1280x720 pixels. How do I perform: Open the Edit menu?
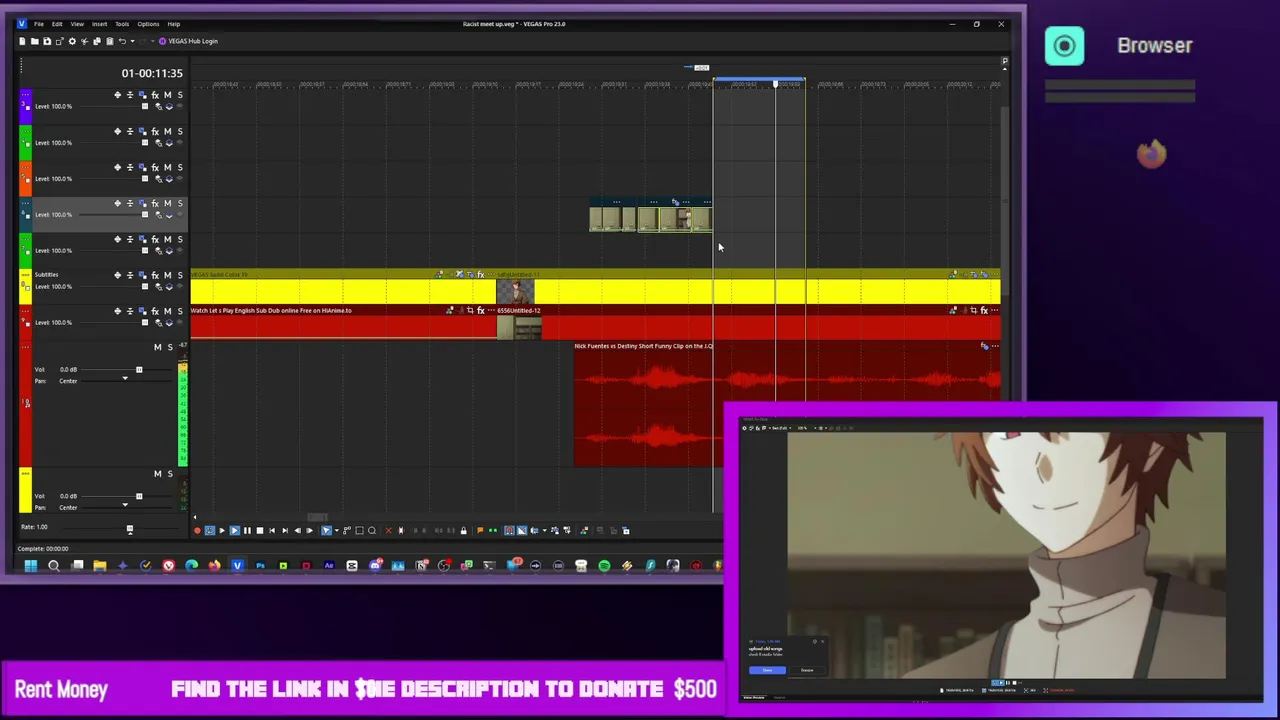(x=57, y=24)
